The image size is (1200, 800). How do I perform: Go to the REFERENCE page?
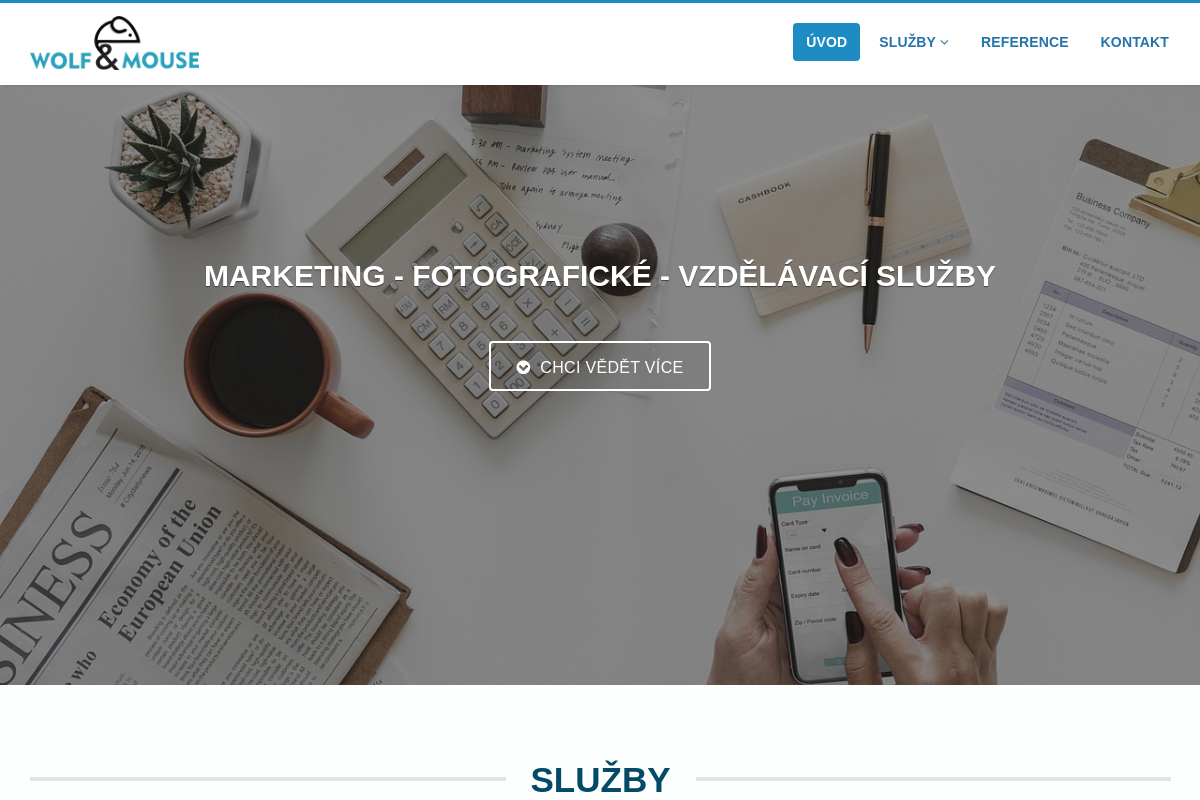click(1024, 42)
